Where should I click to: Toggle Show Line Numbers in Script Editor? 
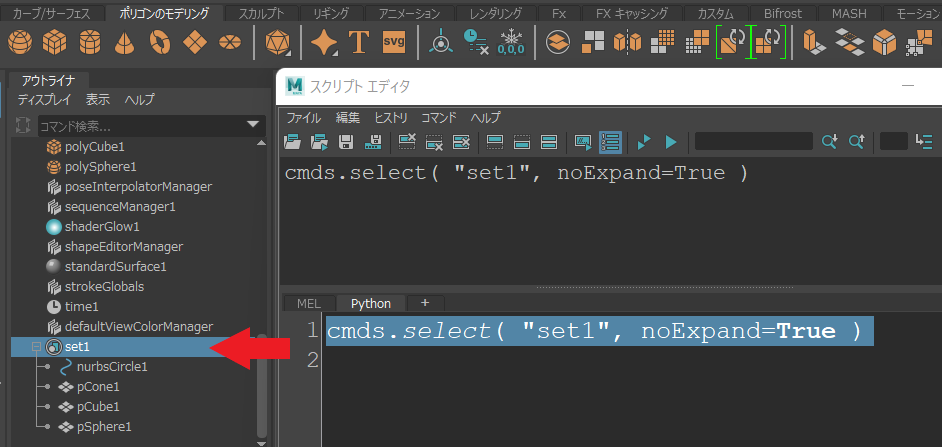610,142
